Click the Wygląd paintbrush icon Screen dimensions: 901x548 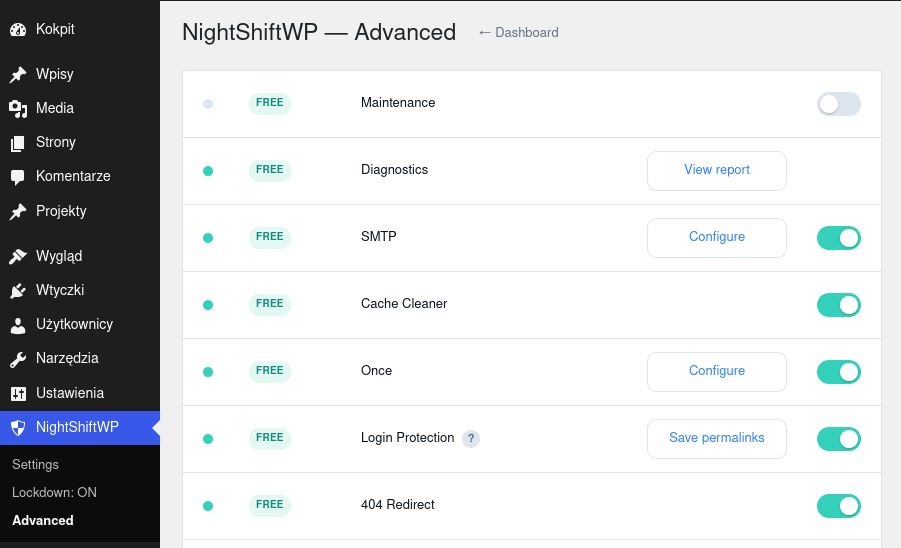pyautogui.click(x=18, y=257)
